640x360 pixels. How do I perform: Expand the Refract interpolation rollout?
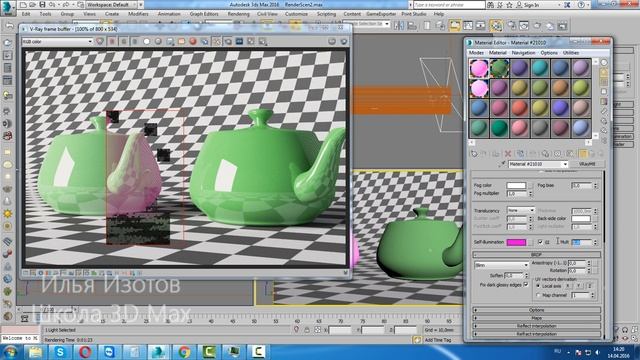tap(537, 334)
